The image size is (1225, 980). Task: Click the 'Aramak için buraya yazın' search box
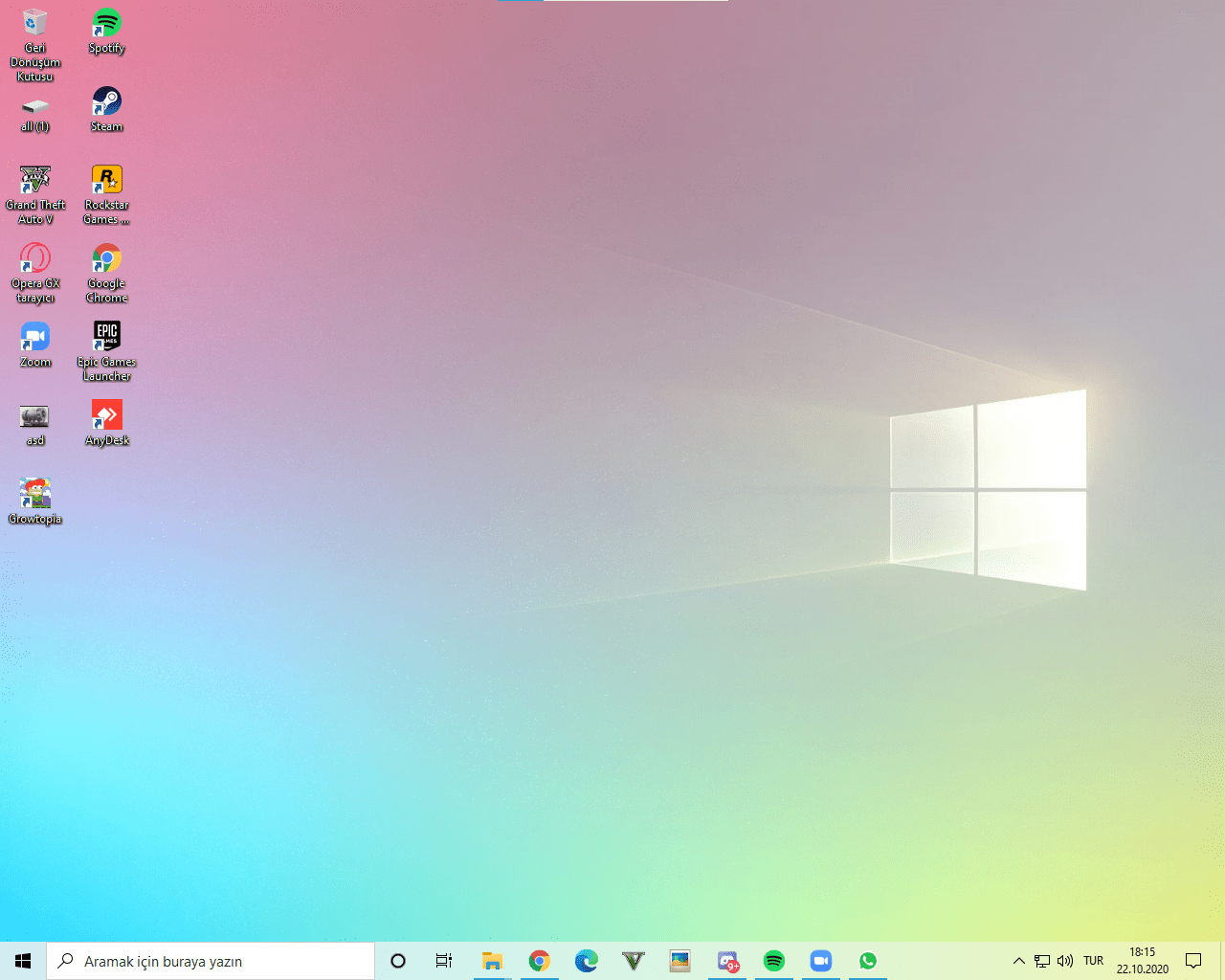(x=211, y=961)
